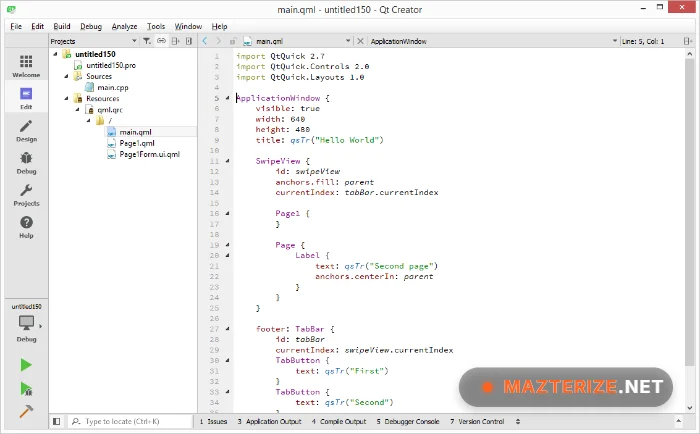Select Page1.qml in project tree
Viewport: 700px width, 434px height.
[137, 143]
